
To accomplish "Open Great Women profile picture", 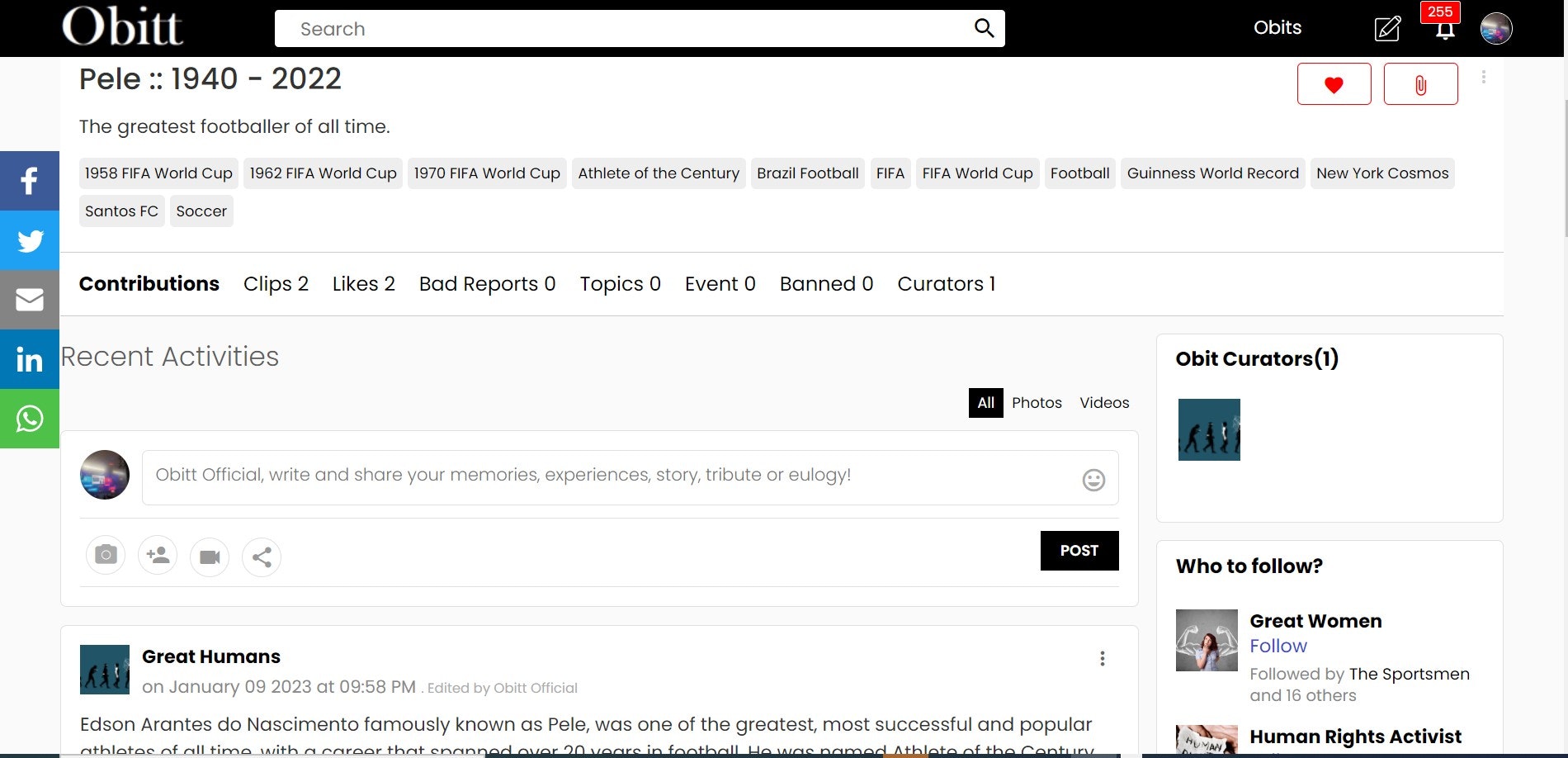I will coord(1207,640).
